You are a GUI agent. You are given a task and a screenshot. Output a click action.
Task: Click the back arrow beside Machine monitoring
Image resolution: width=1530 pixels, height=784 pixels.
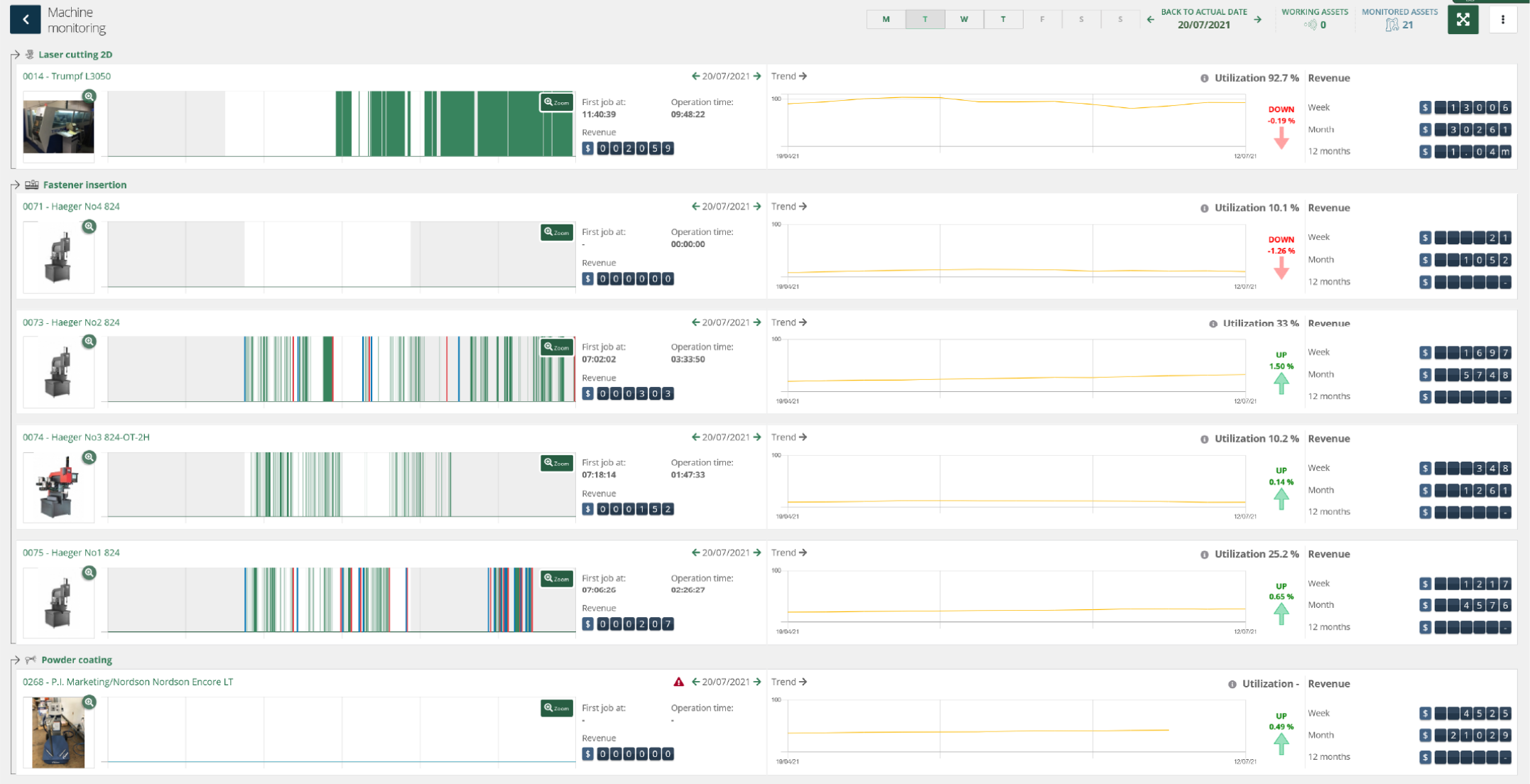point(25,20)
